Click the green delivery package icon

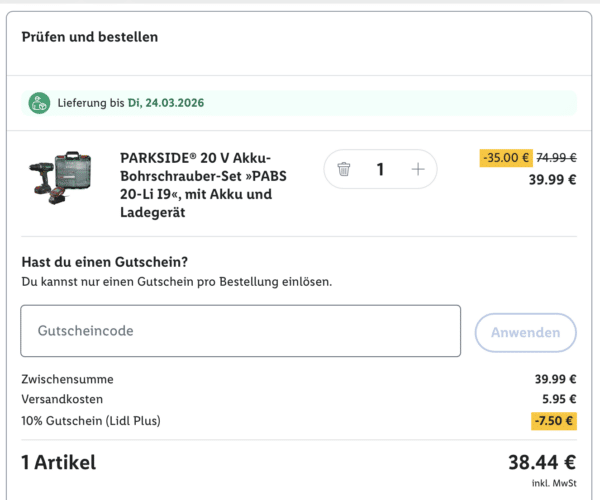point(39,103)
